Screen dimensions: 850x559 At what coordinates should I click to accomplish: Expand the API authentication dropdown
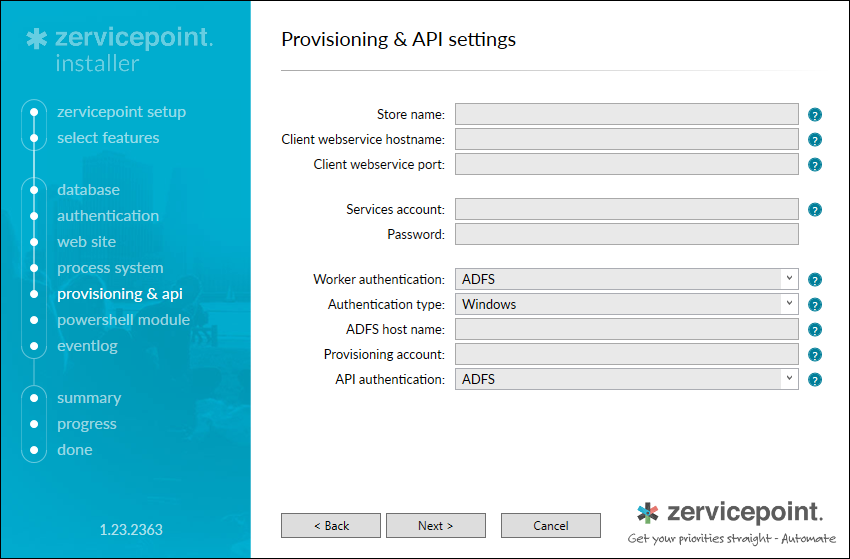(788, 379)
